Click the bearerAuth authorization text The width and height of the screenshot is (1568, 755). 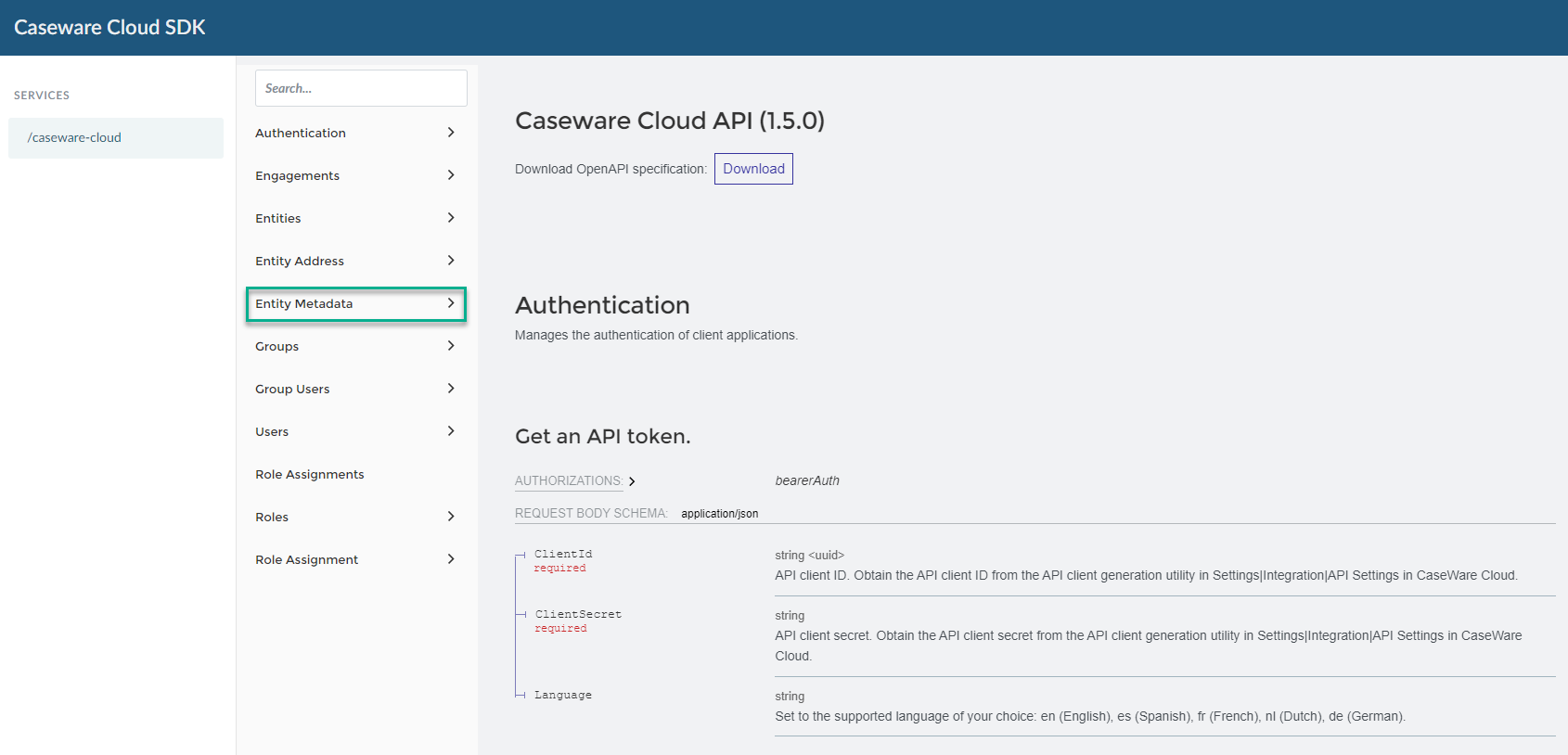pyautogui.click(x=807, y=480)
